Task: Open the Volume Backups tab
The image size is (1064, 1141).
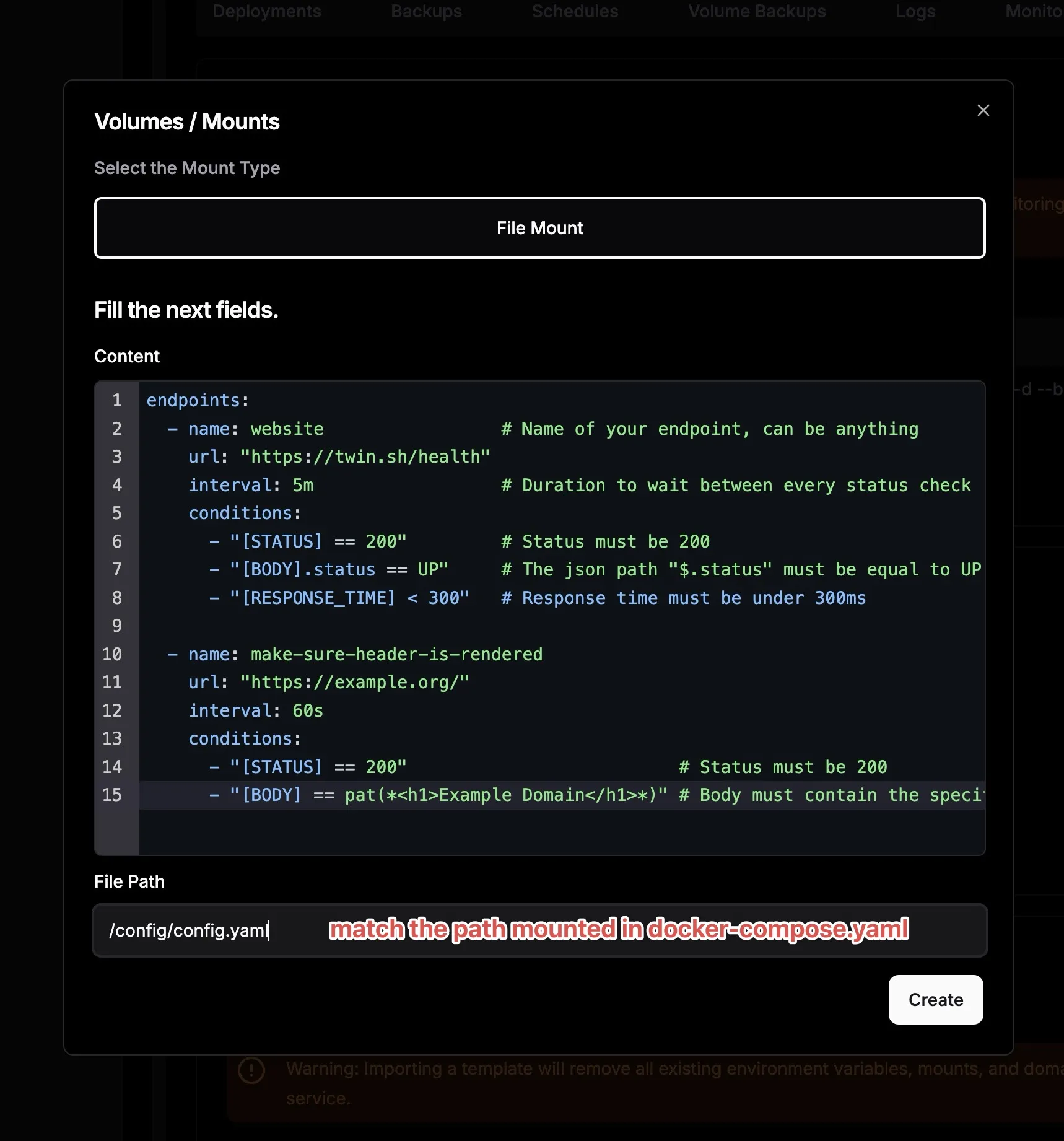Action: point(757,11)
